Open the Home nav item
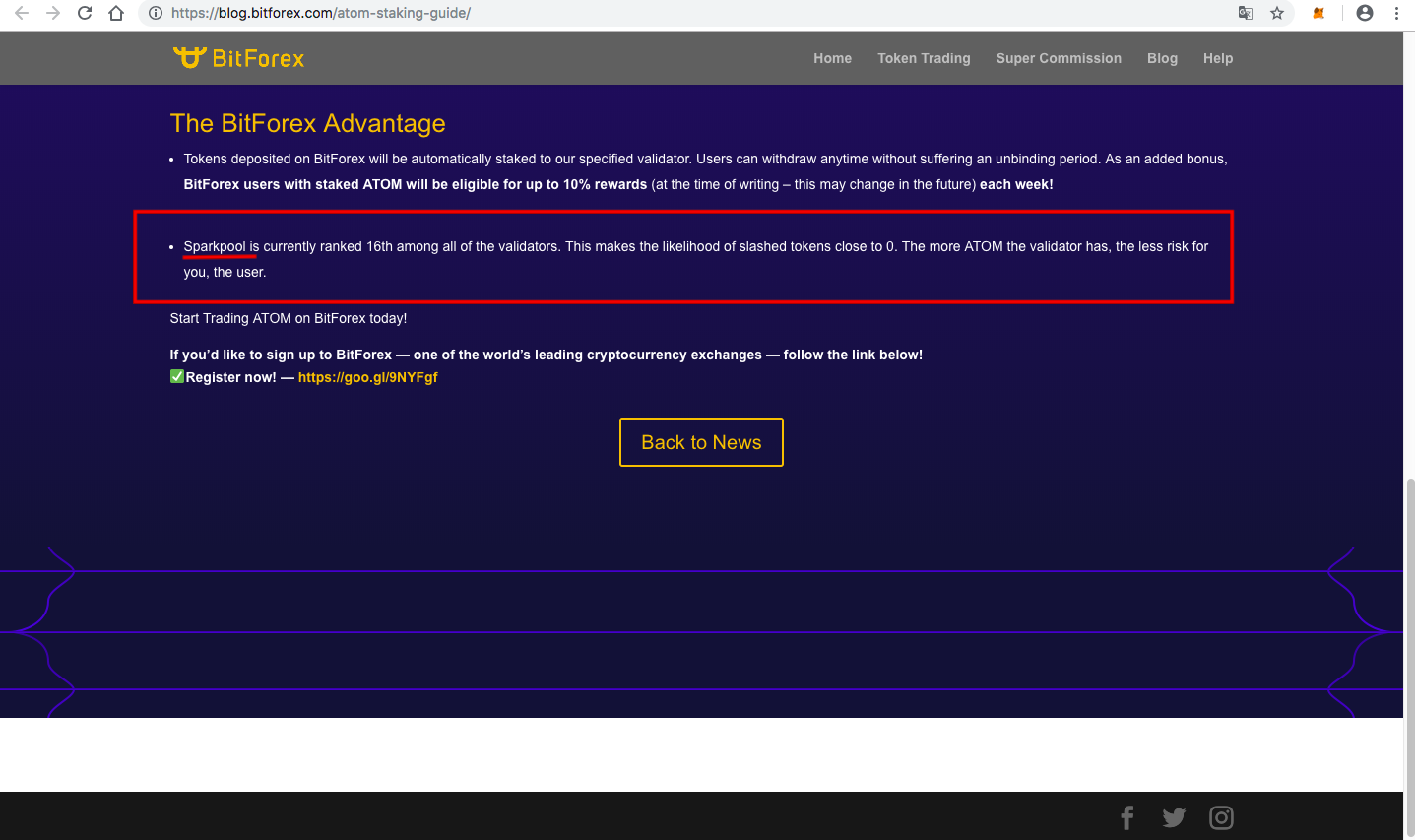The height and width of the screenshot is (840, 1415). pos(833,58)
